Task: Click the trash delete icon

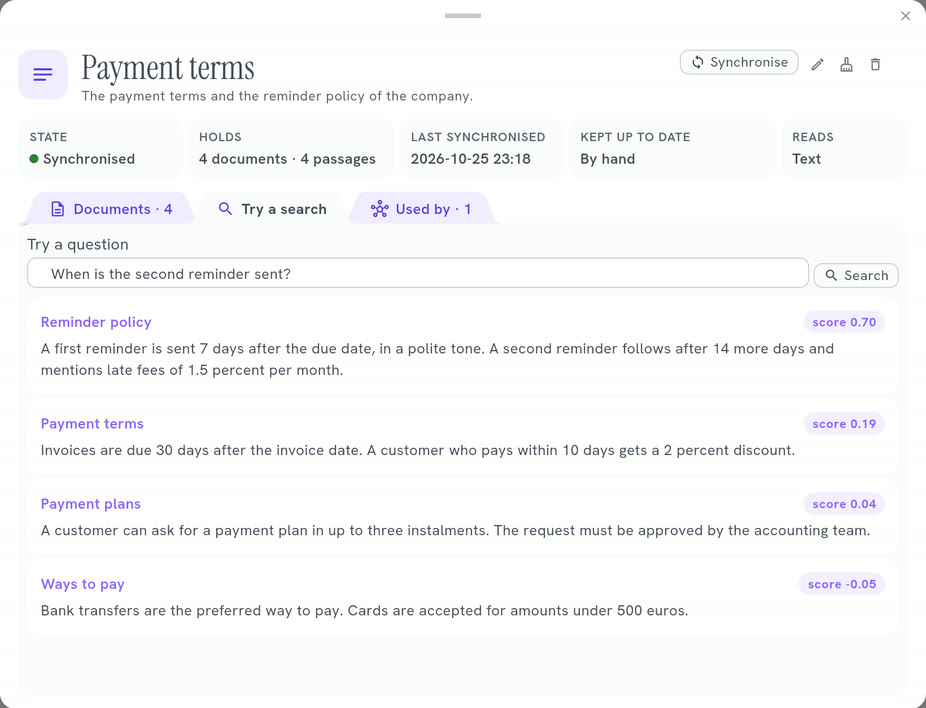Action: [x=875, y=64]
